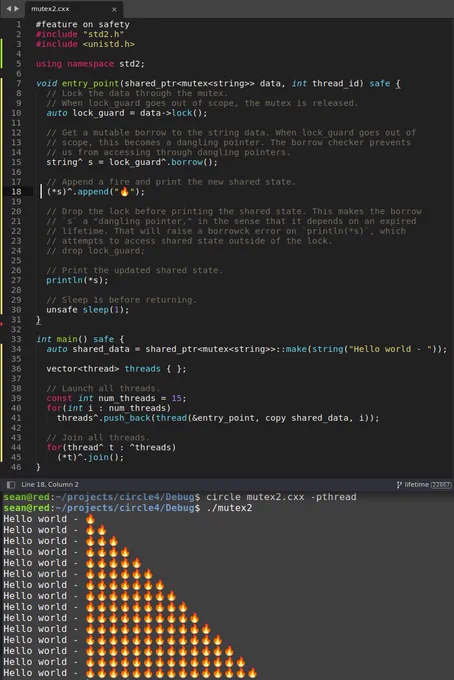Viewport: 454px width, 680px height.
Task: Click the 'threads^.push_back' line
Action: click(218, 418)
